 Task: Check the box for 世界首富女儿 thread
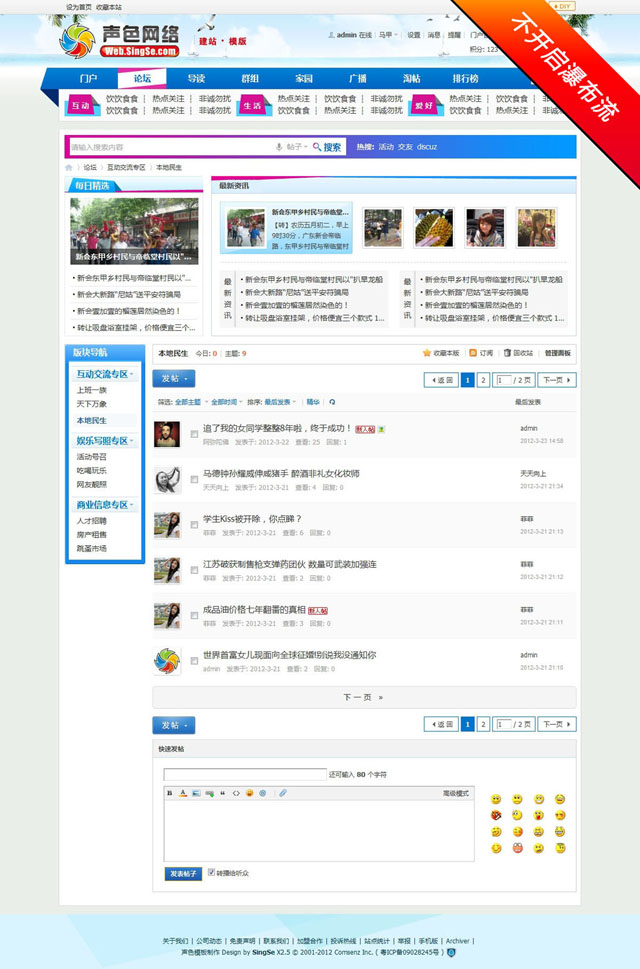pyautogui.click(x=194, y=661)
